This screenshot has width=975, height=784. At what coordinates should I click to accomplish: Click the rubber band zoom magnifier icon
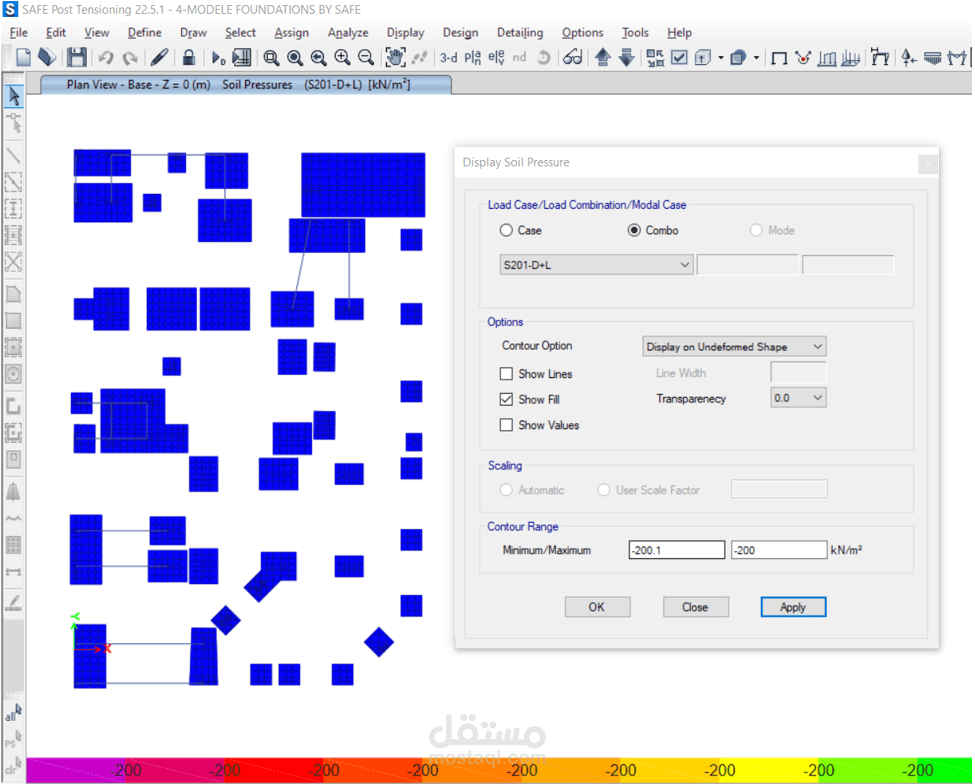point(270,58)
